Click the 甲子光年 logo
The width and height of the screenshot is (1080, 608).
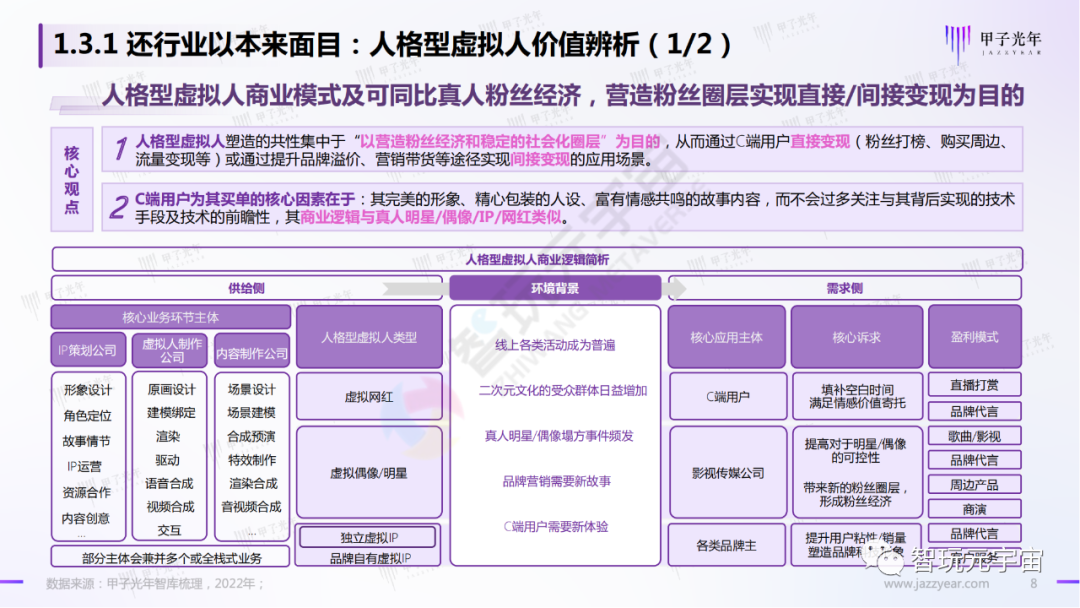click(x=993, y=41)
